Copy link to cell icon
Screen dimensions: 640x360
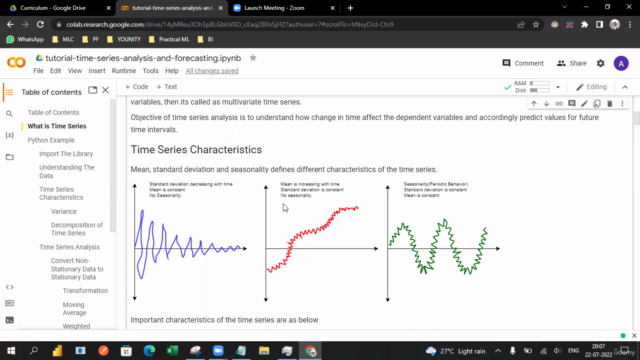tap(559, 104)
